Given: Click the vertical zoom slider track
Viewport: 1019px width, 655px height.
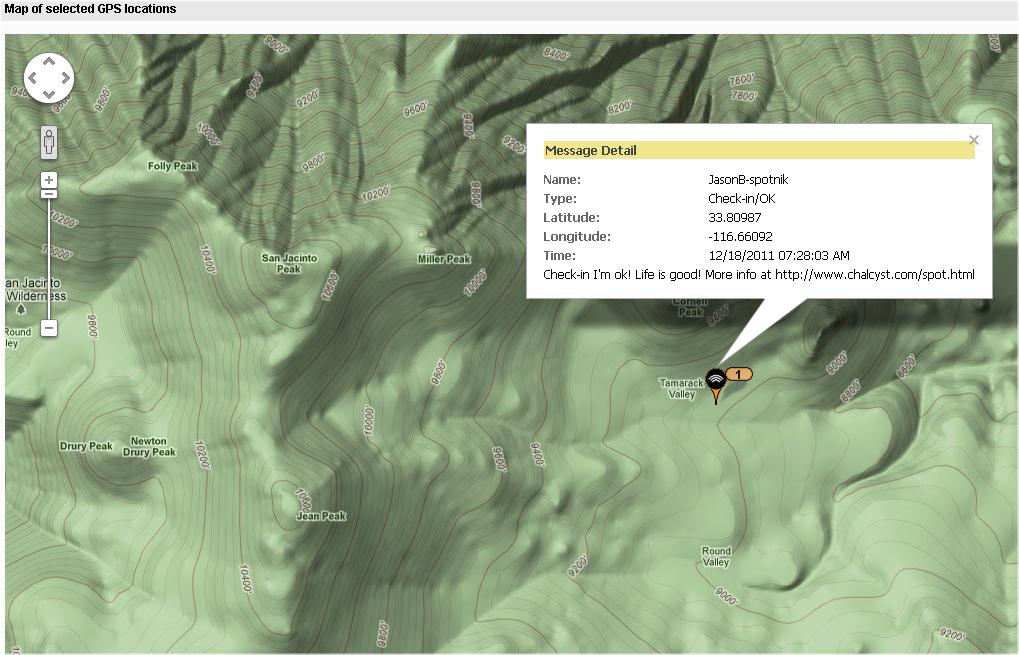Looking at the screenshot, I should click(x=49, y=260).
